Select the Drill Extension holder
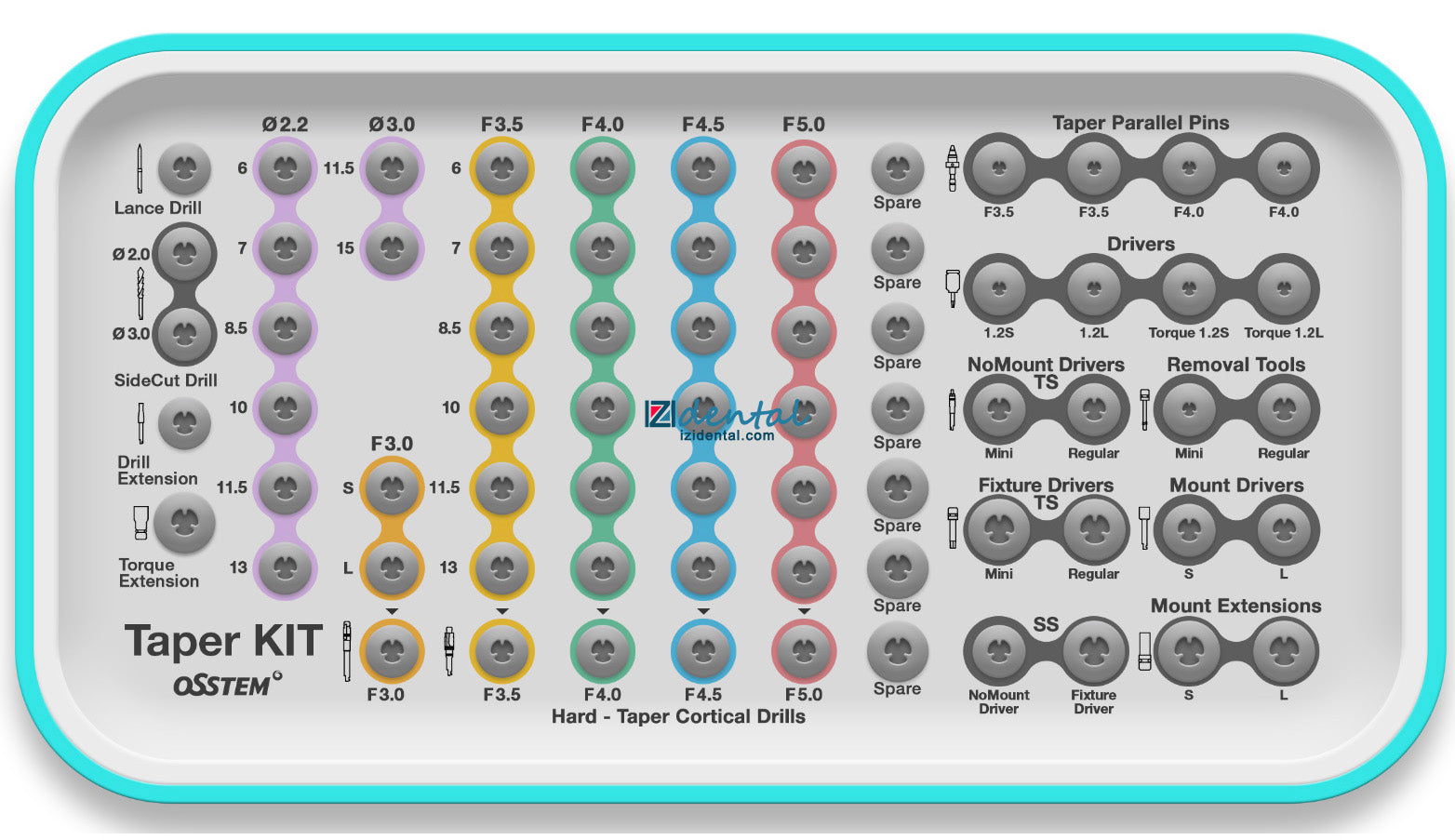 [184, 423]
